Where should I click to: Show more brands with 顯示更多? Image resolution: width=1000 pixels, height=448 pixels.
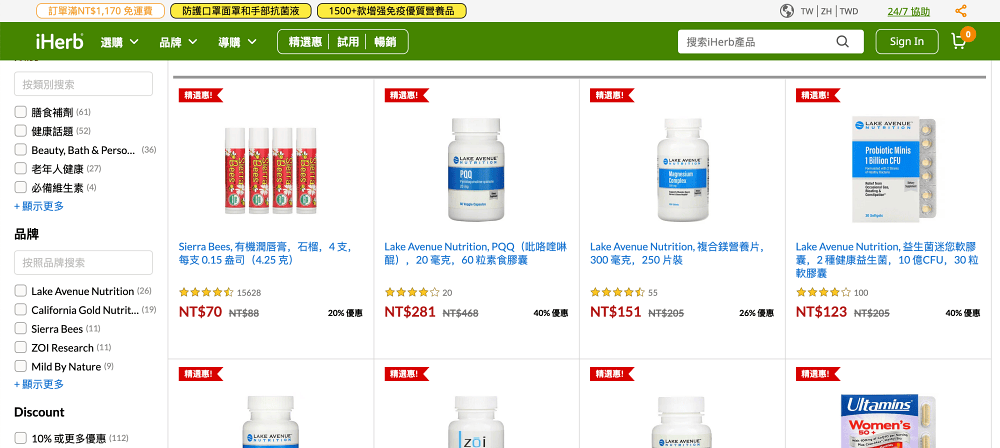pos(39,384)
